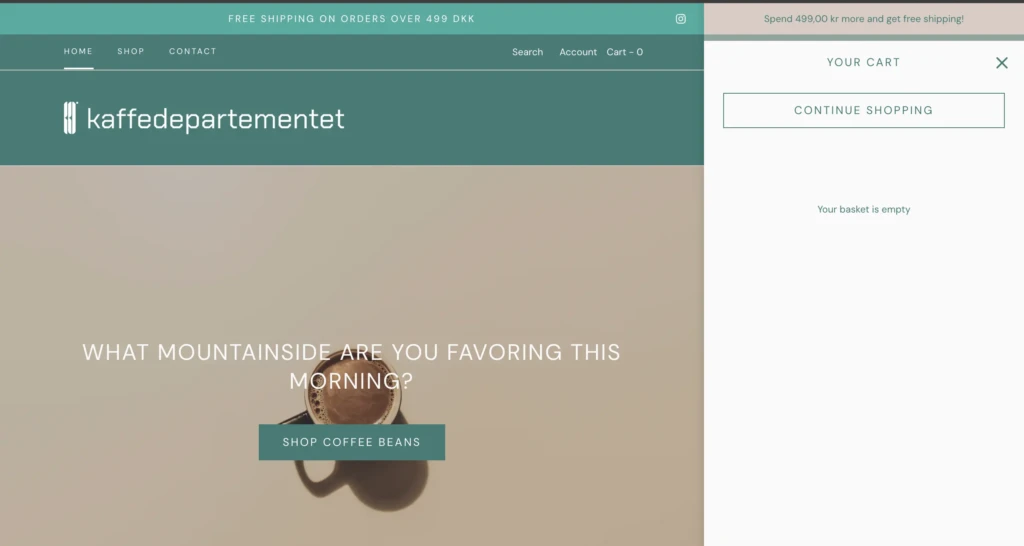
Task: Click the 'Your basket is empty' message
Action: tap(863, 209)
